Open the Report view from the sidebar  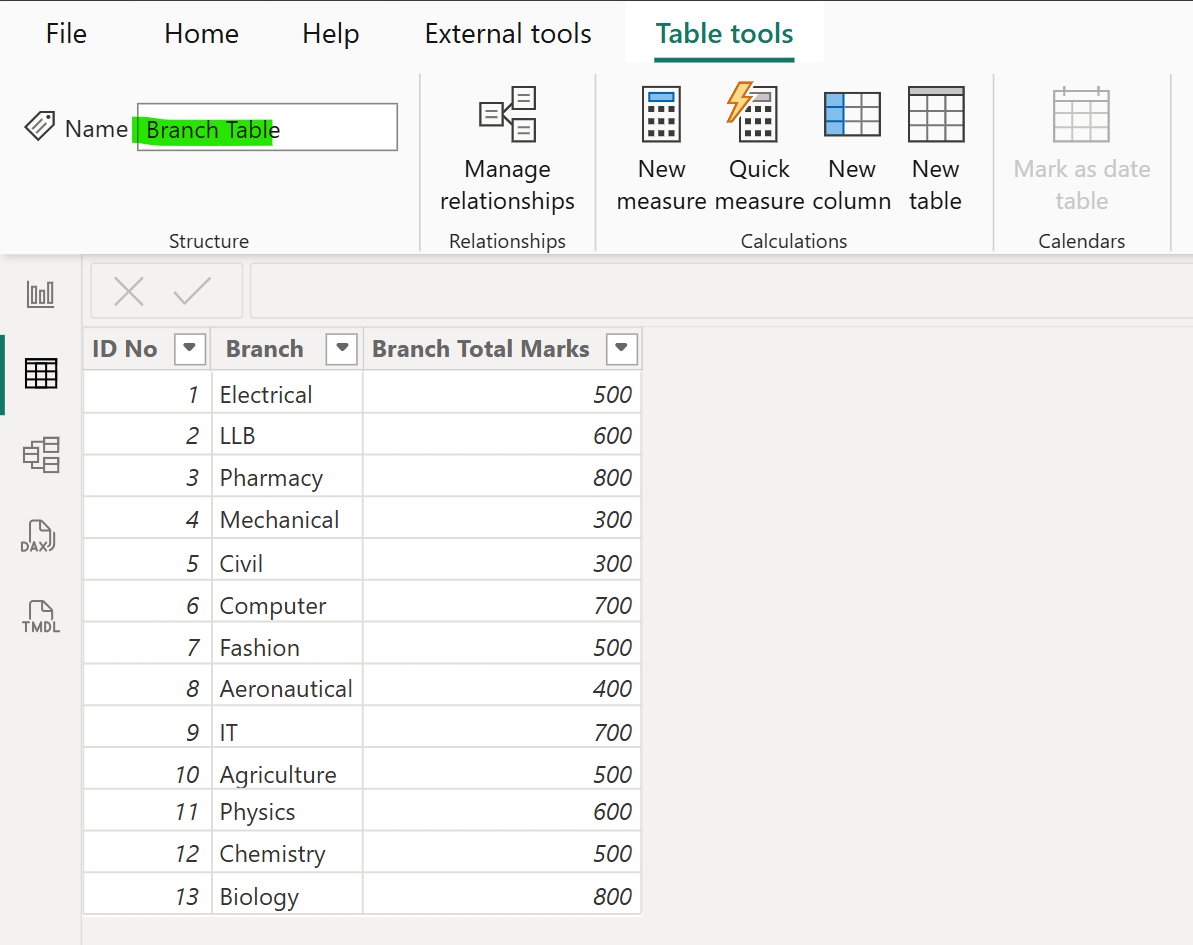[x=40, y=293]
